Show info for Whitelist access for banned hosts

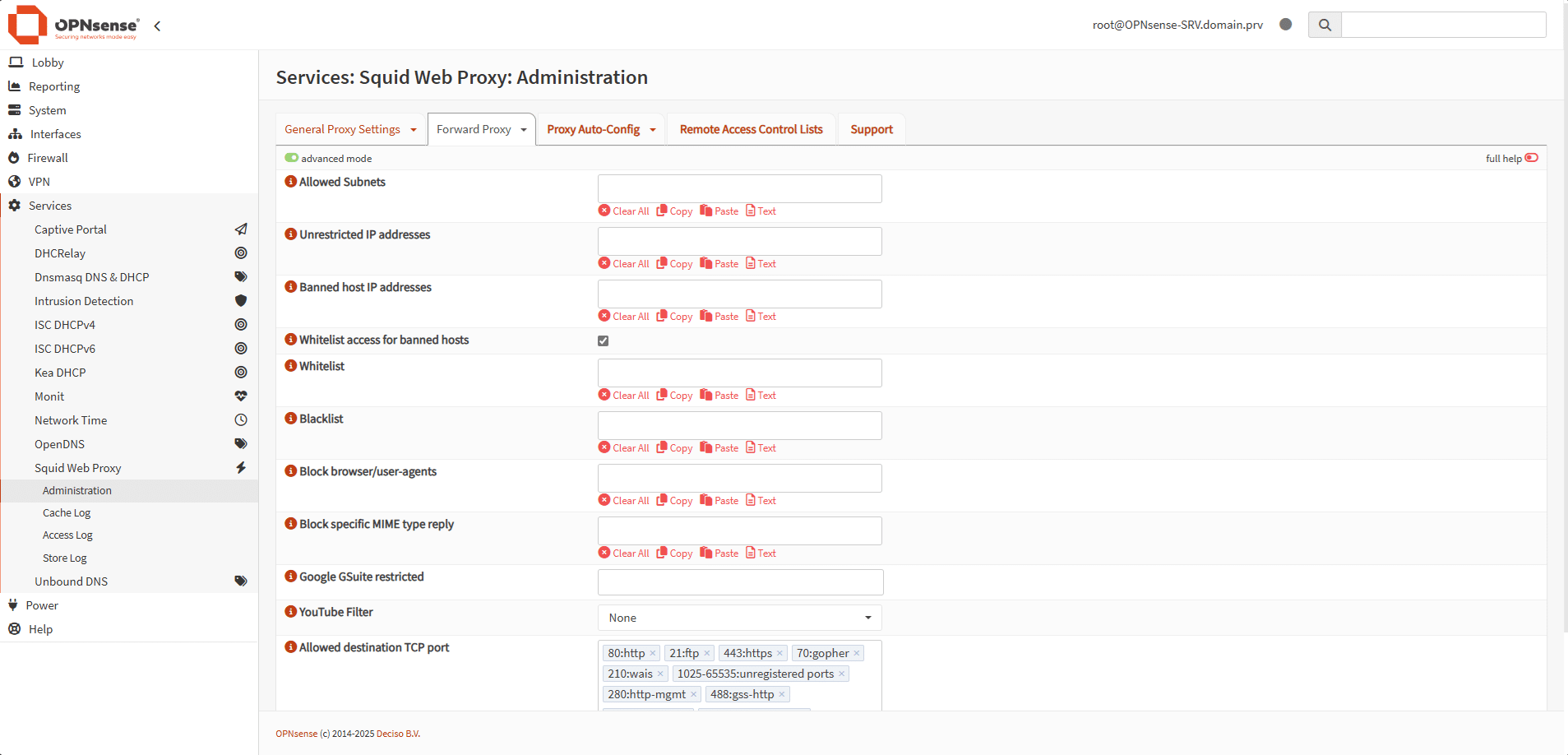tap(290, 340)
